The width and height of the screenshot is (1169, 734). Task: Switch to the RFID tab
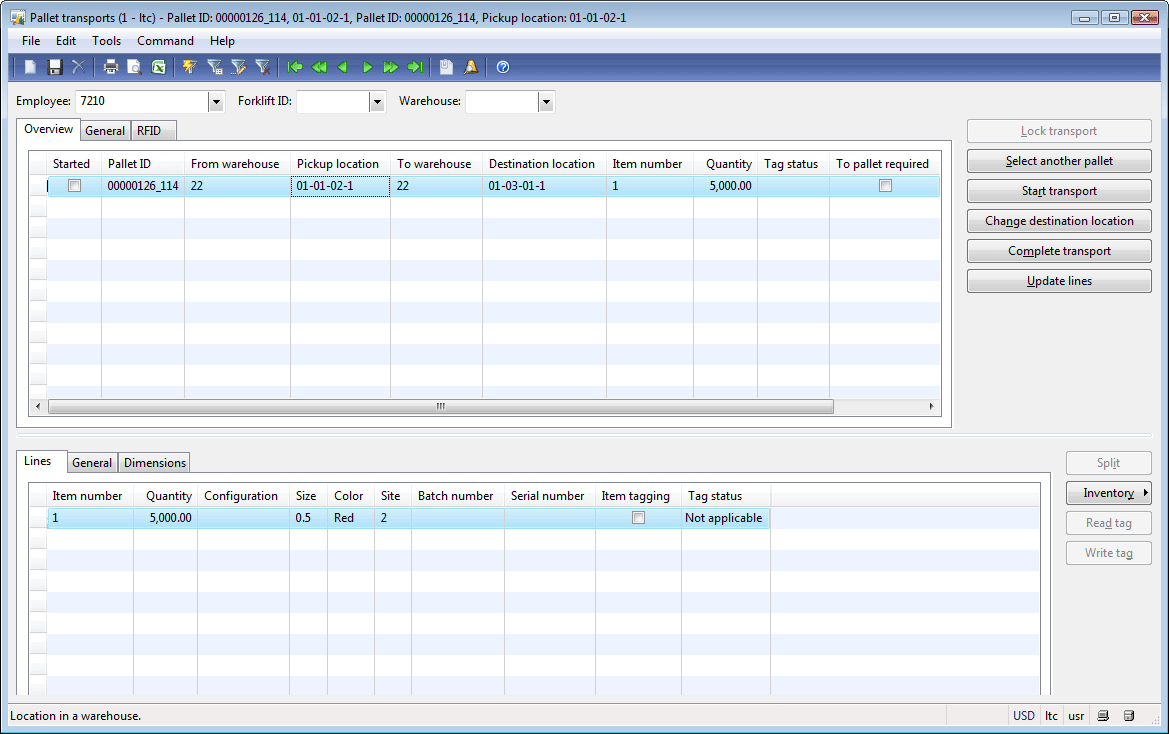point(149,131)
